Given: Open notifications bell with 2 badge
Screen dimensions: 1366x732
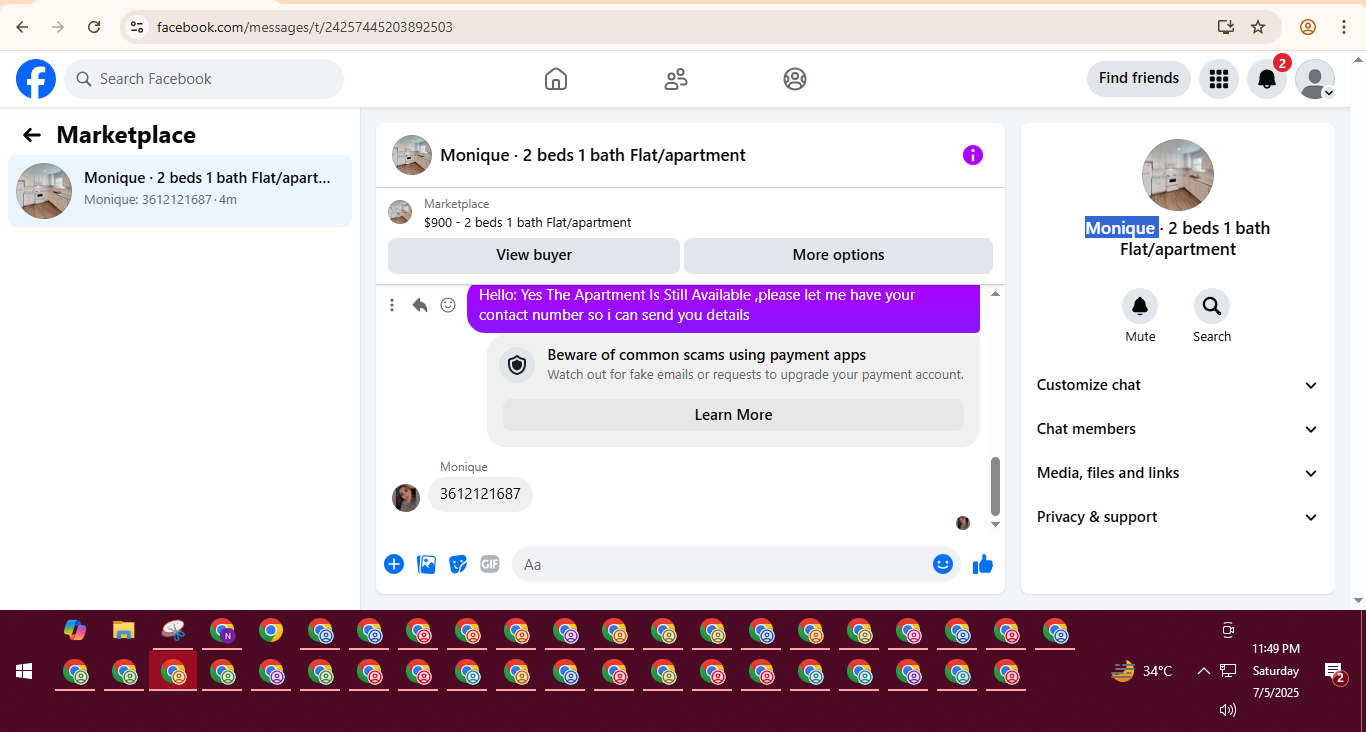Looking at the screenshot, I should 1267,79.
